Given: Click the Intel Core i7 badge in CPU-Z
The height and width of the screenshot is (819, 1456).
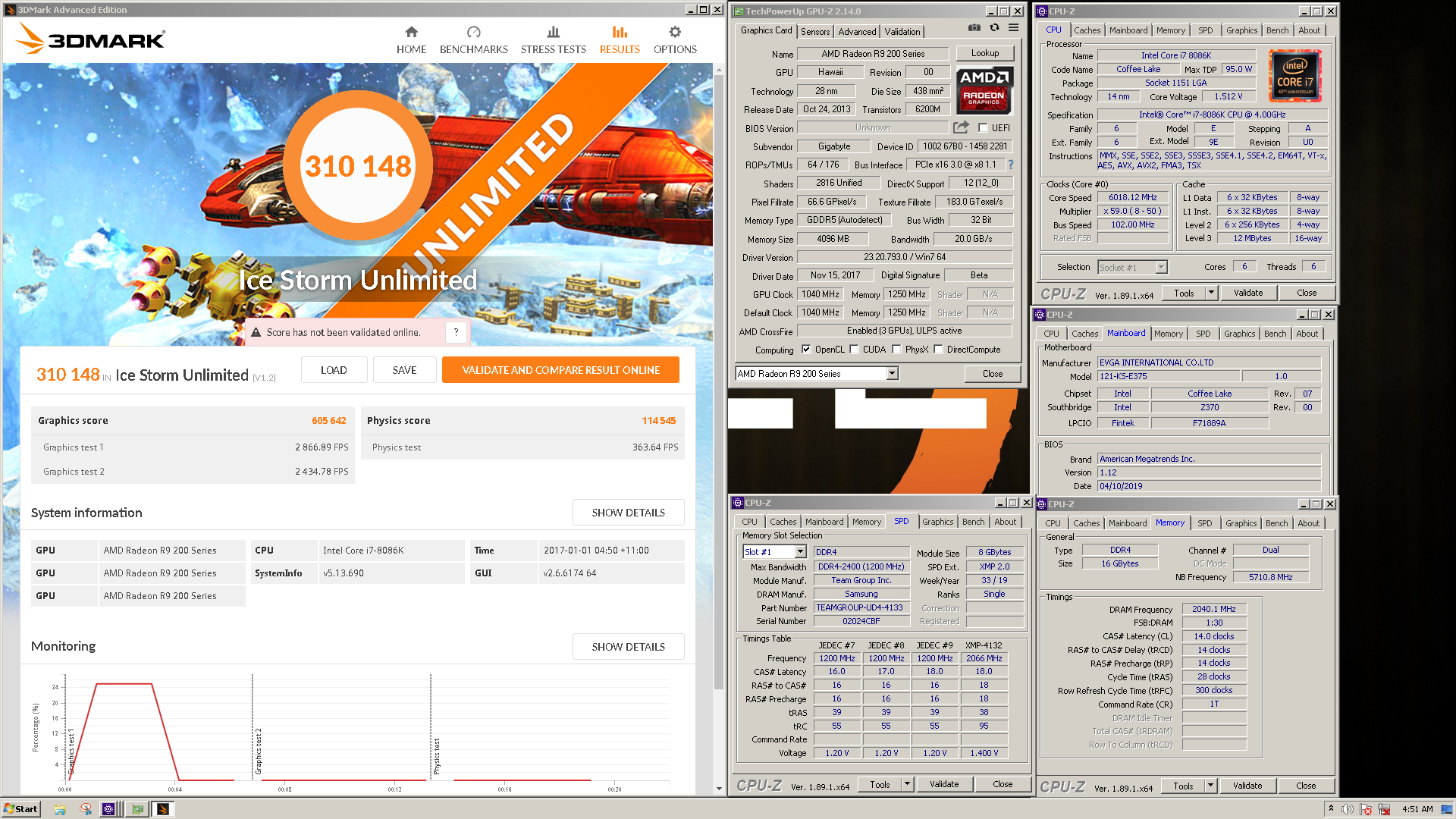Looking at the screenshot, I should (x=1295, y=77).
